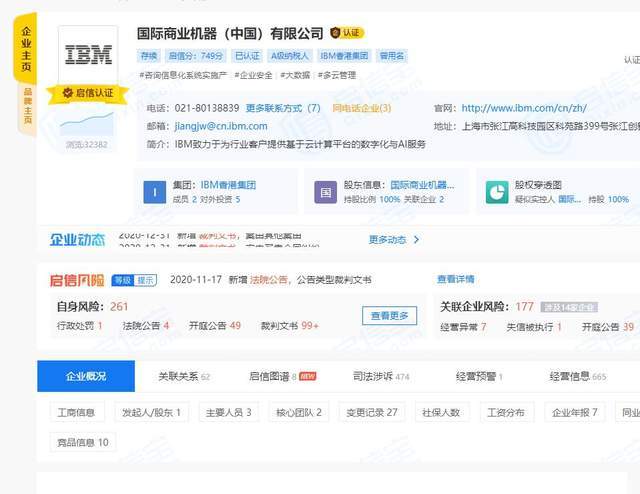This screenshot has height=494, width=640.
Task: Select the 经营预警 tab
Action: point(479,376)
